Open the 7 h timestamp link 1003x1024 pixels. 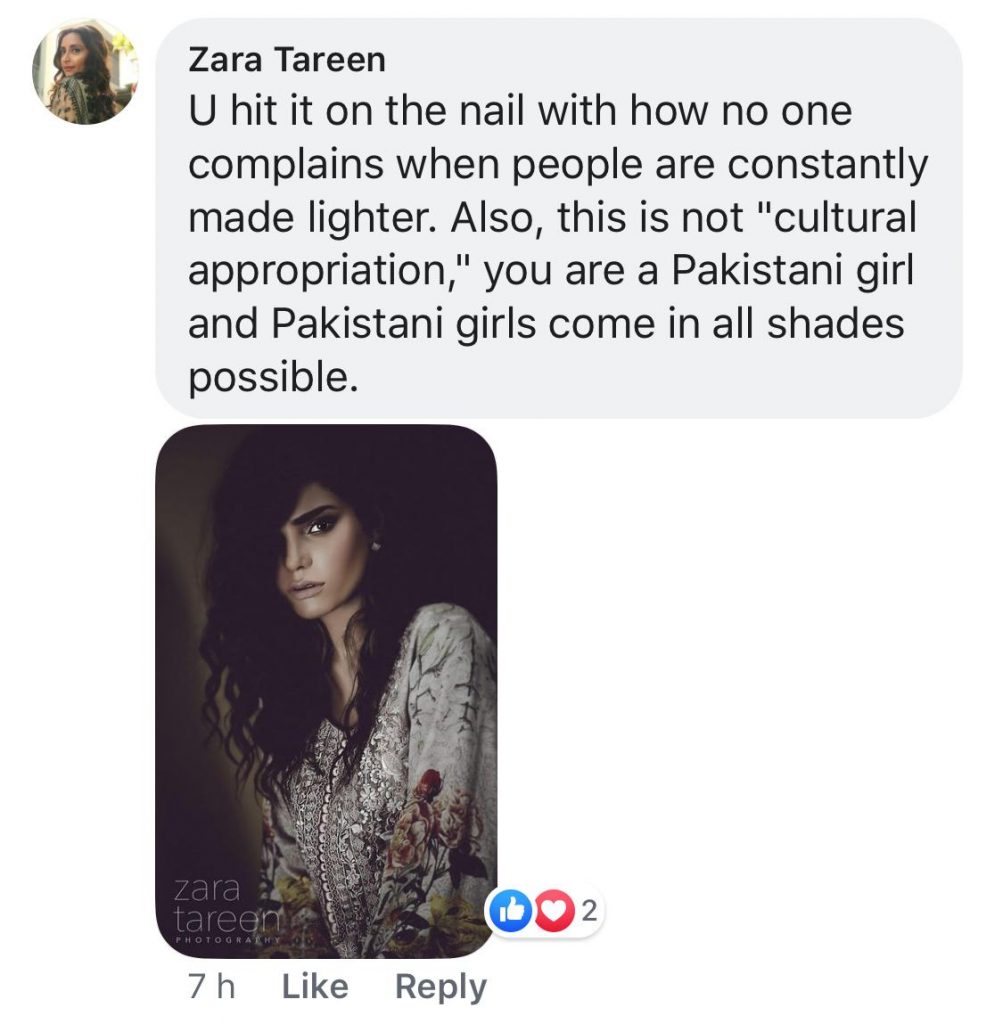tap(211, 986)
